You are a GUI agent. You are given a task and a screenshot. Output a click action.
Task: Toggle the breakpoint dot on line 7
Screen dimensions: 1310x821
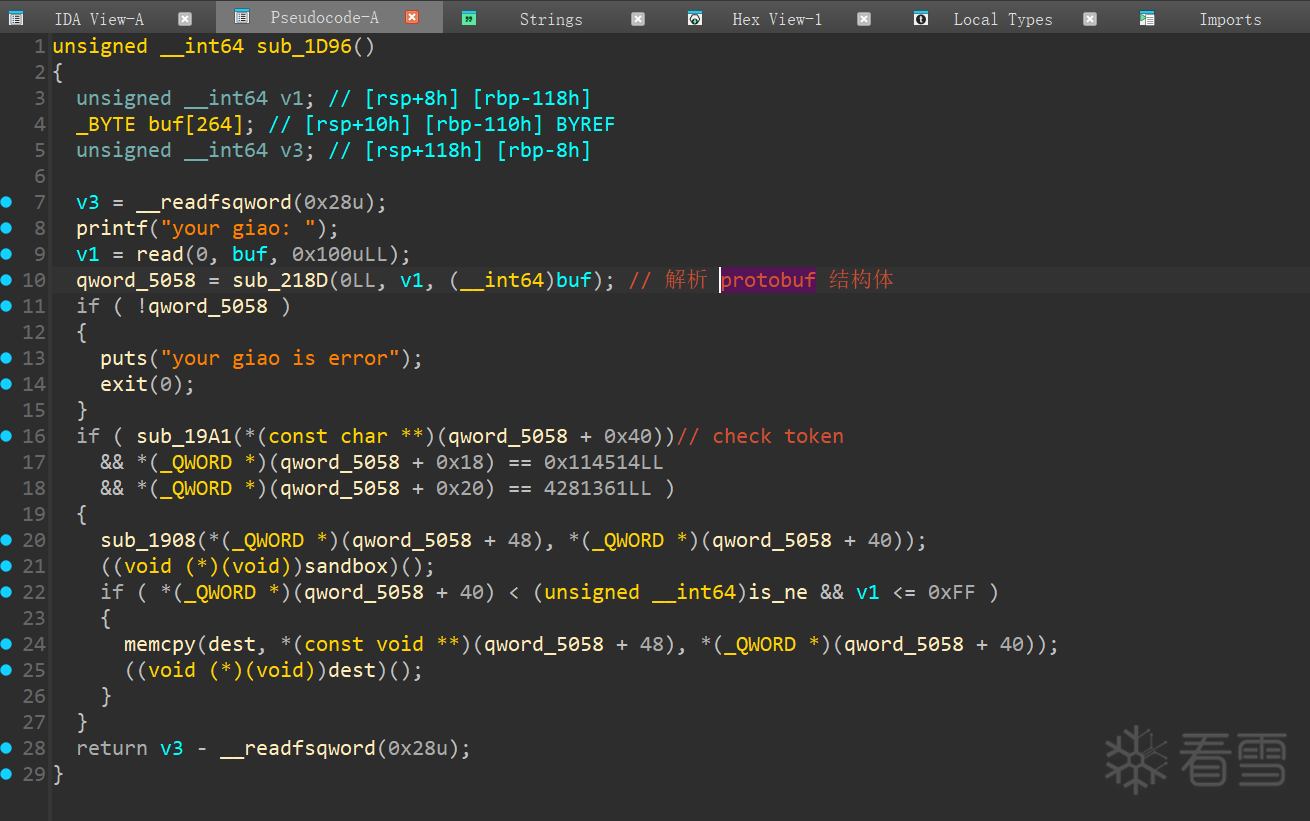point(7,202)
